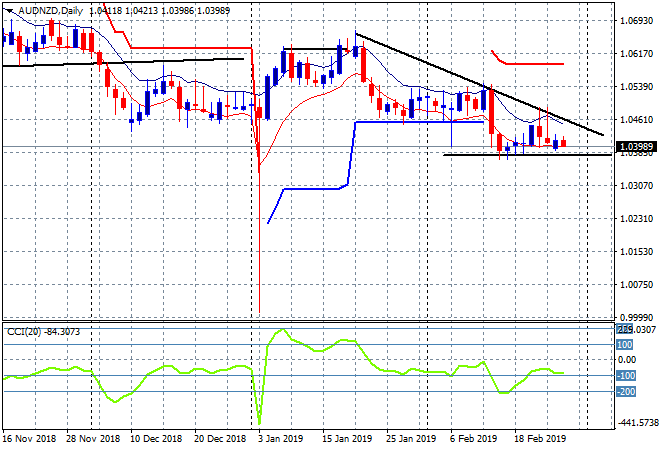Click the 1.06170 price axis label
This screenshot has height=450, width=660.
(x=636, y=53)
